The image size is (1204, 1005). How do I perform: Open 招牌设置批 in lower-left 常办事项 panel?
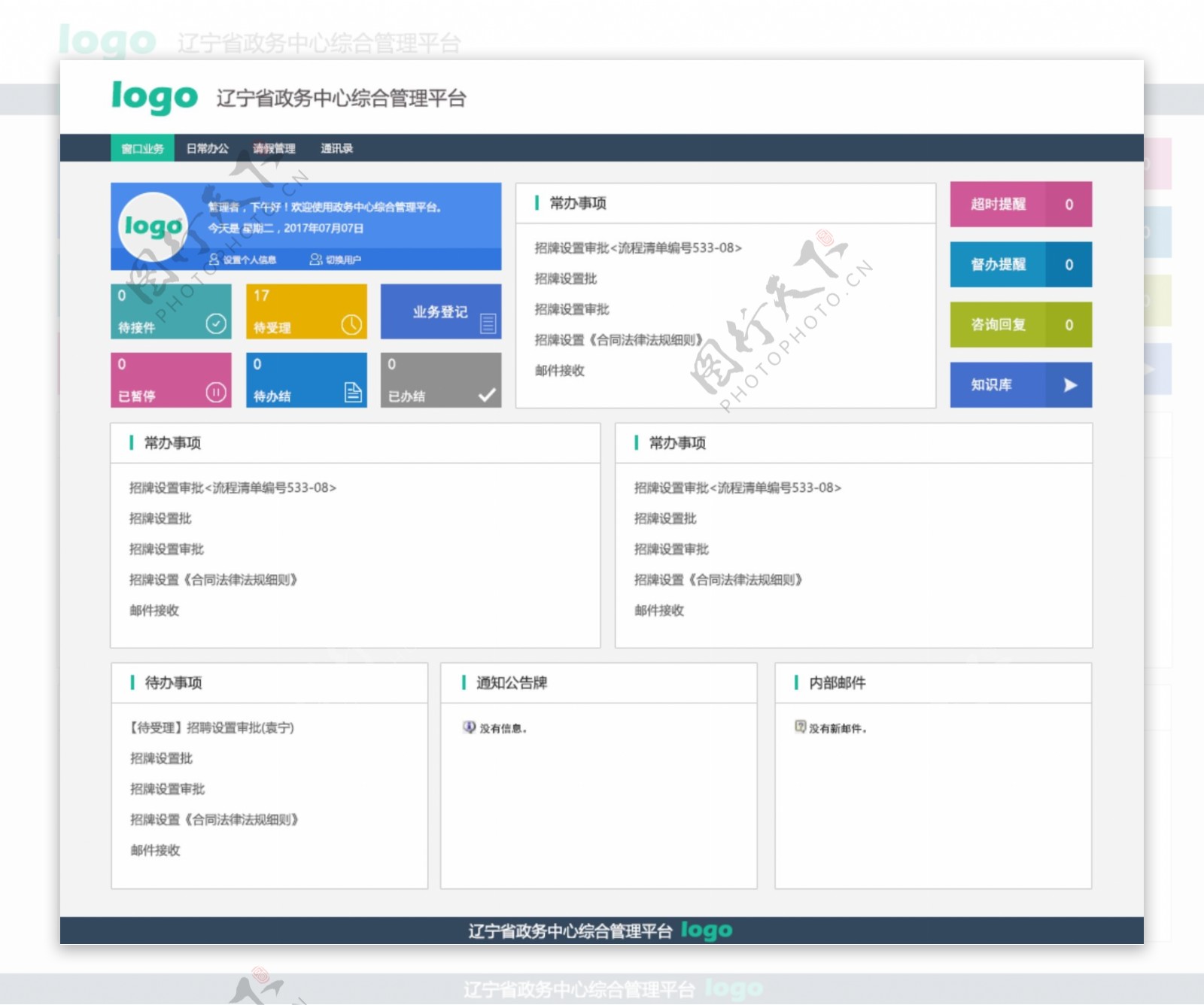point(160,518)
